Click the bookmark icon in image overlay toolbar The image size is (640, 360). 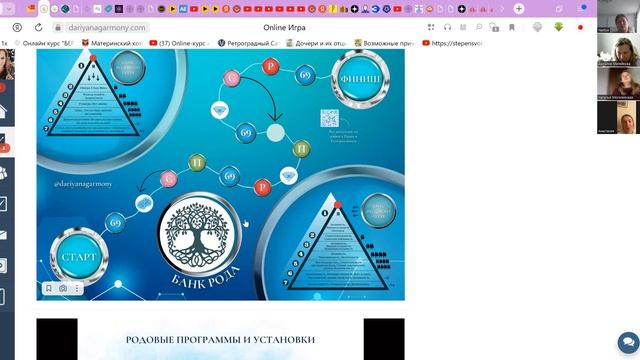[x=49, y=289]
